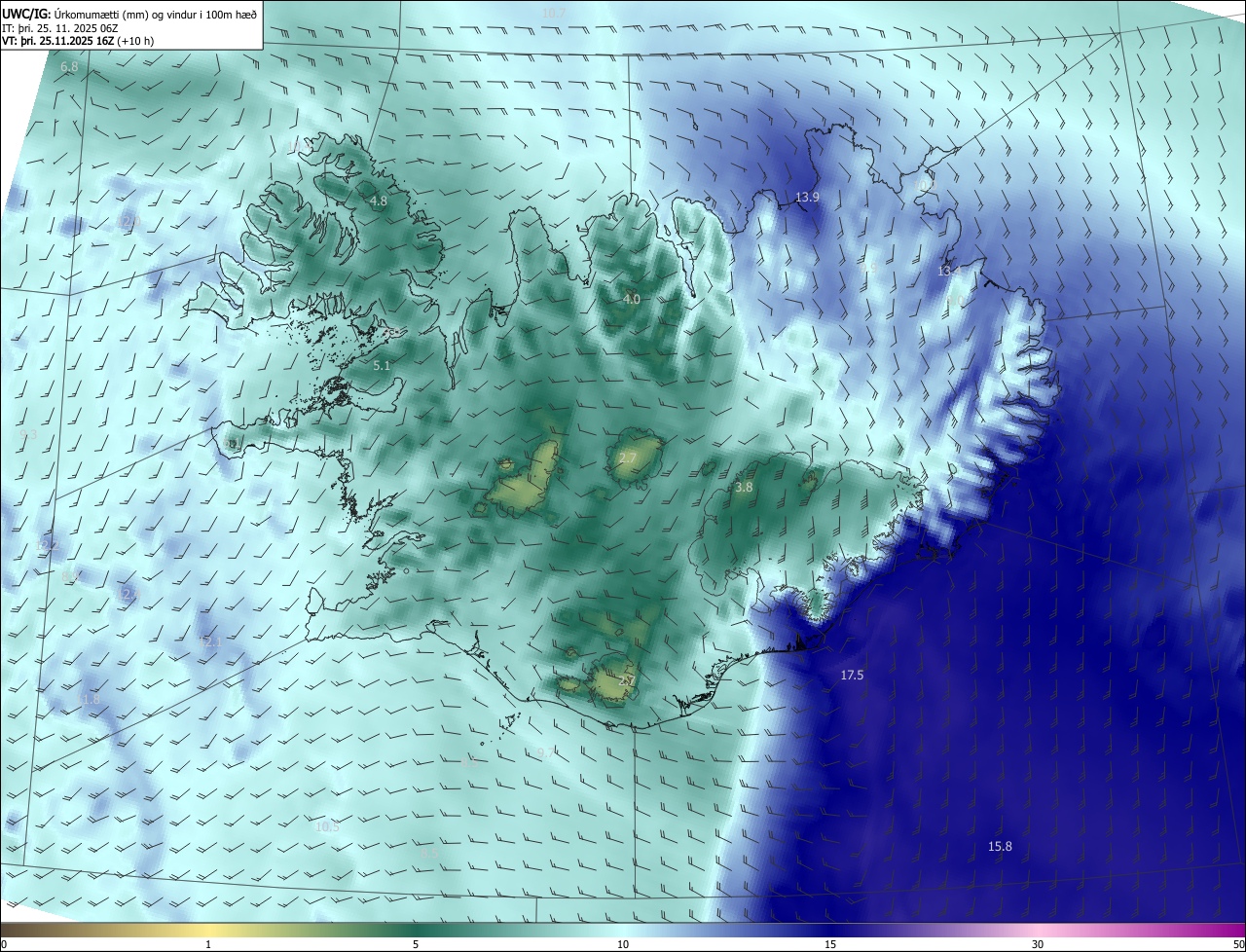Screen dimensions: 1246x952
Task: Click the 10.7 value at top edge
Action: pyautogui.click(x=554, y=13)
